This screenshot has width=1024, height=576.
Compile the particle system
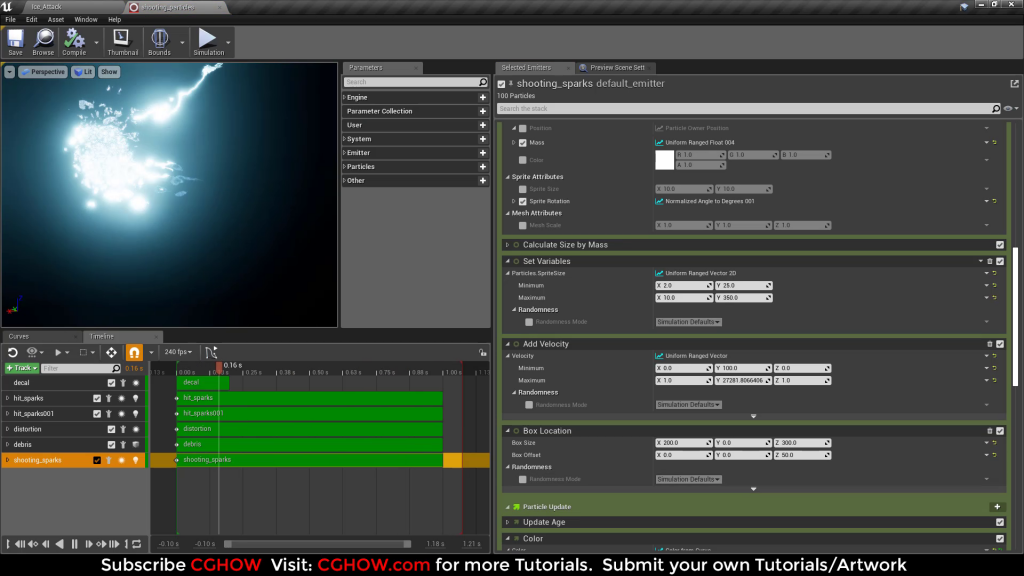(74, 42)
